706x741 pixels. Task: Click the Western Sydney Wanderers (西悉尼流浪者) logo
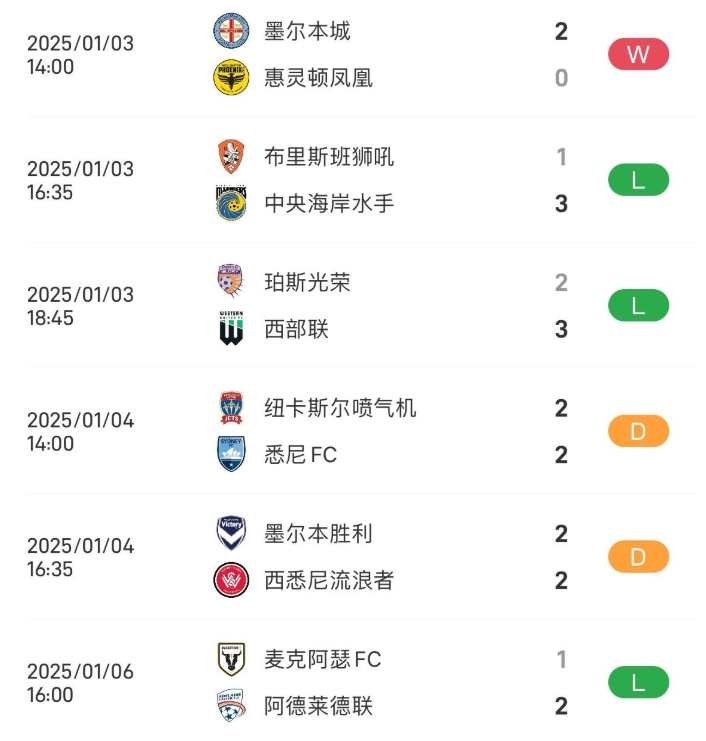pyautogui.click(x=231, y=580)
